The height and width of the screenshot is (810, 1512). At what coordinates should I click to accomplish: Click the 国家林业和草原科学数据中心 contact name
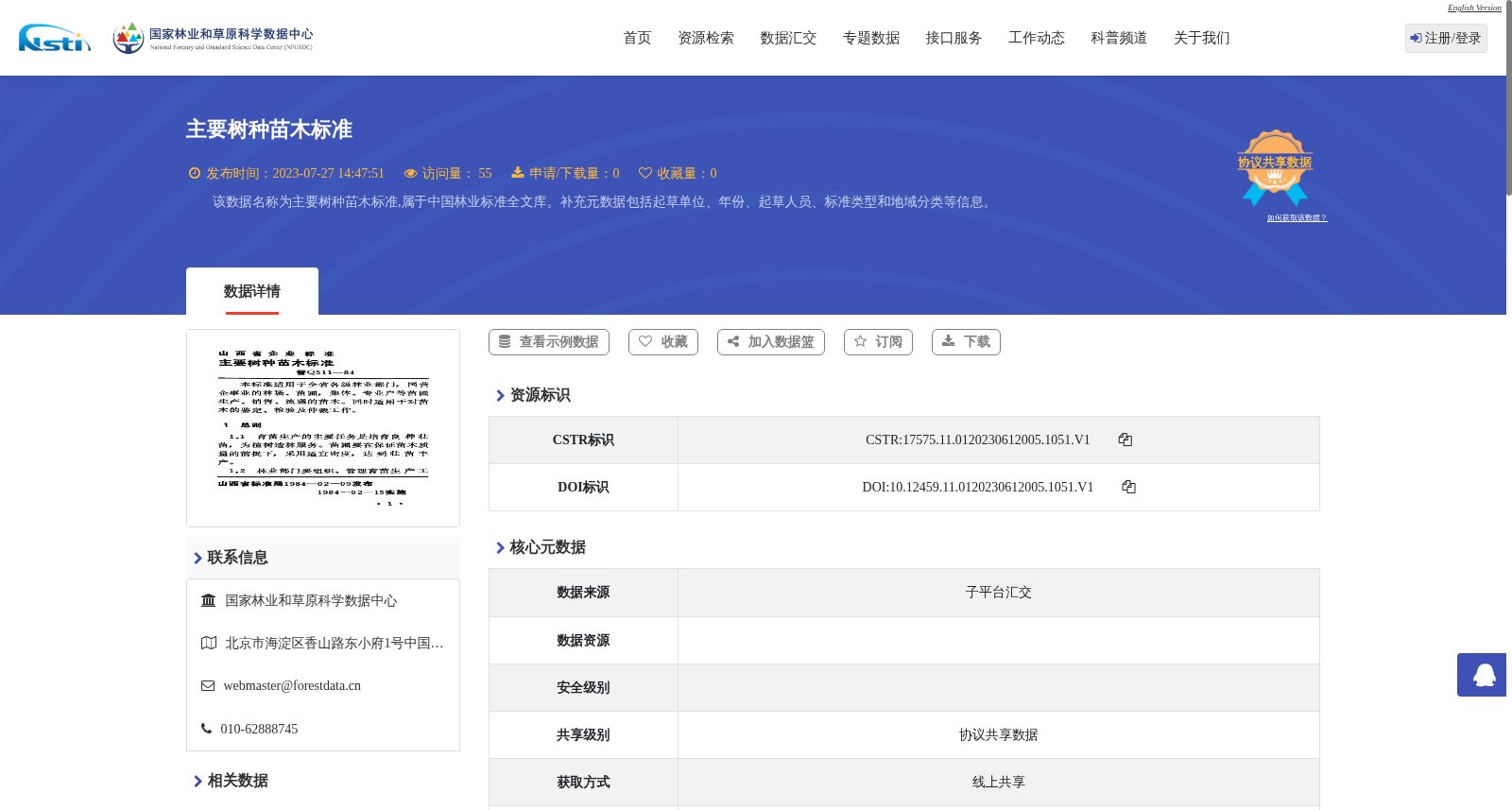[311, 600]
